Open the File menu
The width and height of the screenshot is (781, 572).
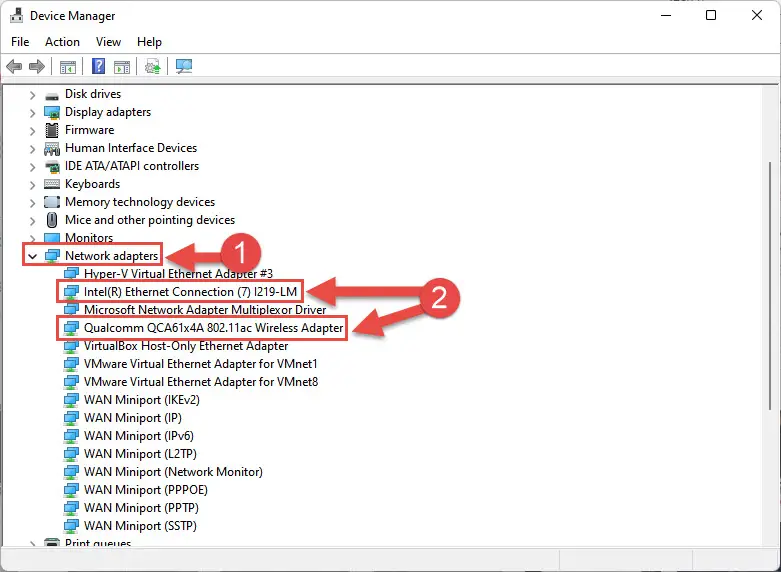20,42
